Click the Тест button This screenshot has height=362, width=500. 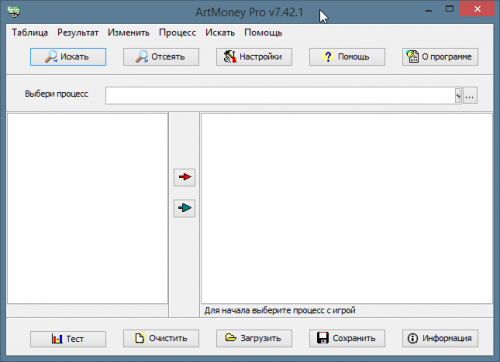[68, 339]
